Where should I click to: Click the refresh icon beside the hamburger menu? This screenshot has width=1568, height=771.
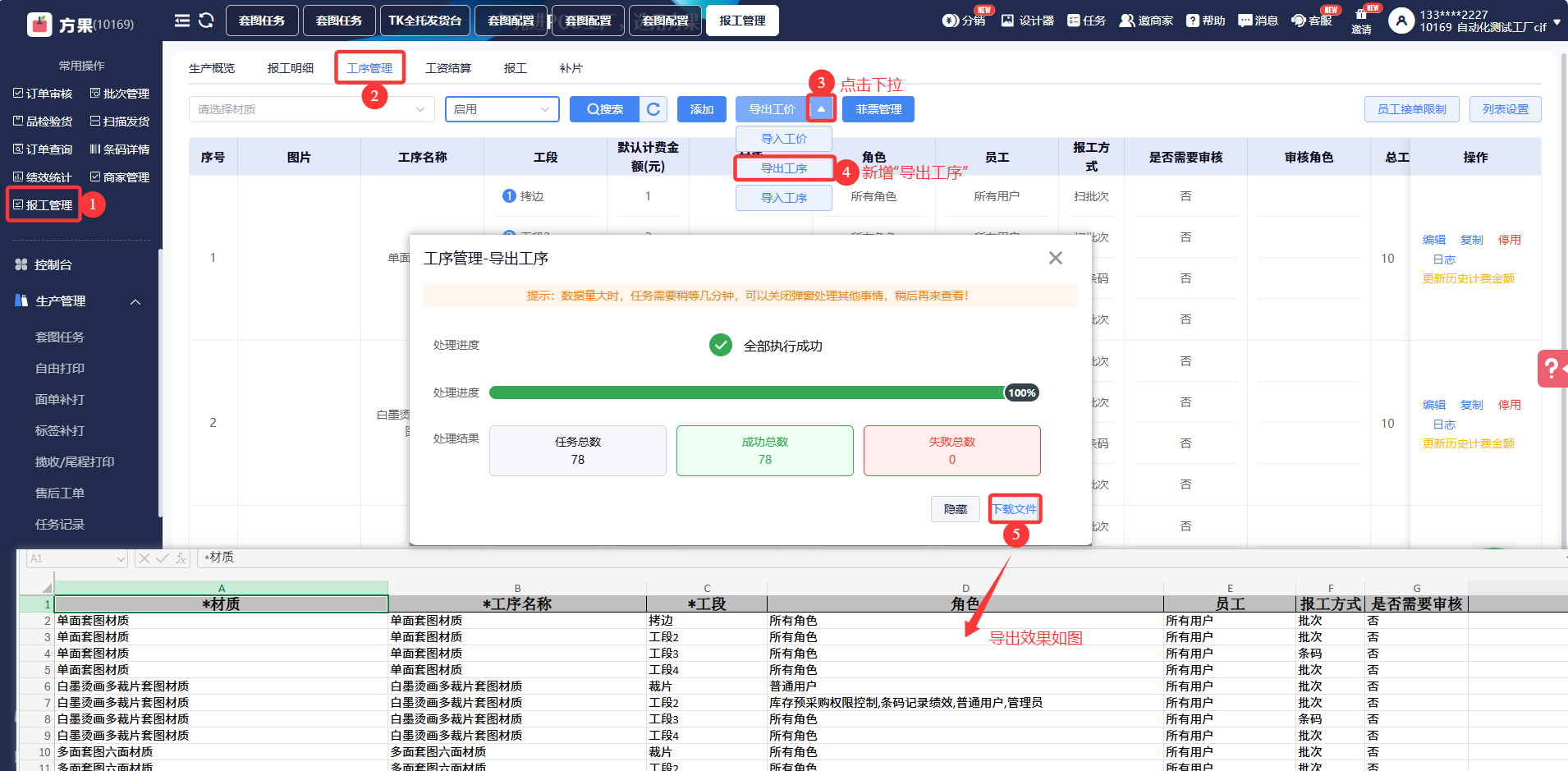coord(206,21)
